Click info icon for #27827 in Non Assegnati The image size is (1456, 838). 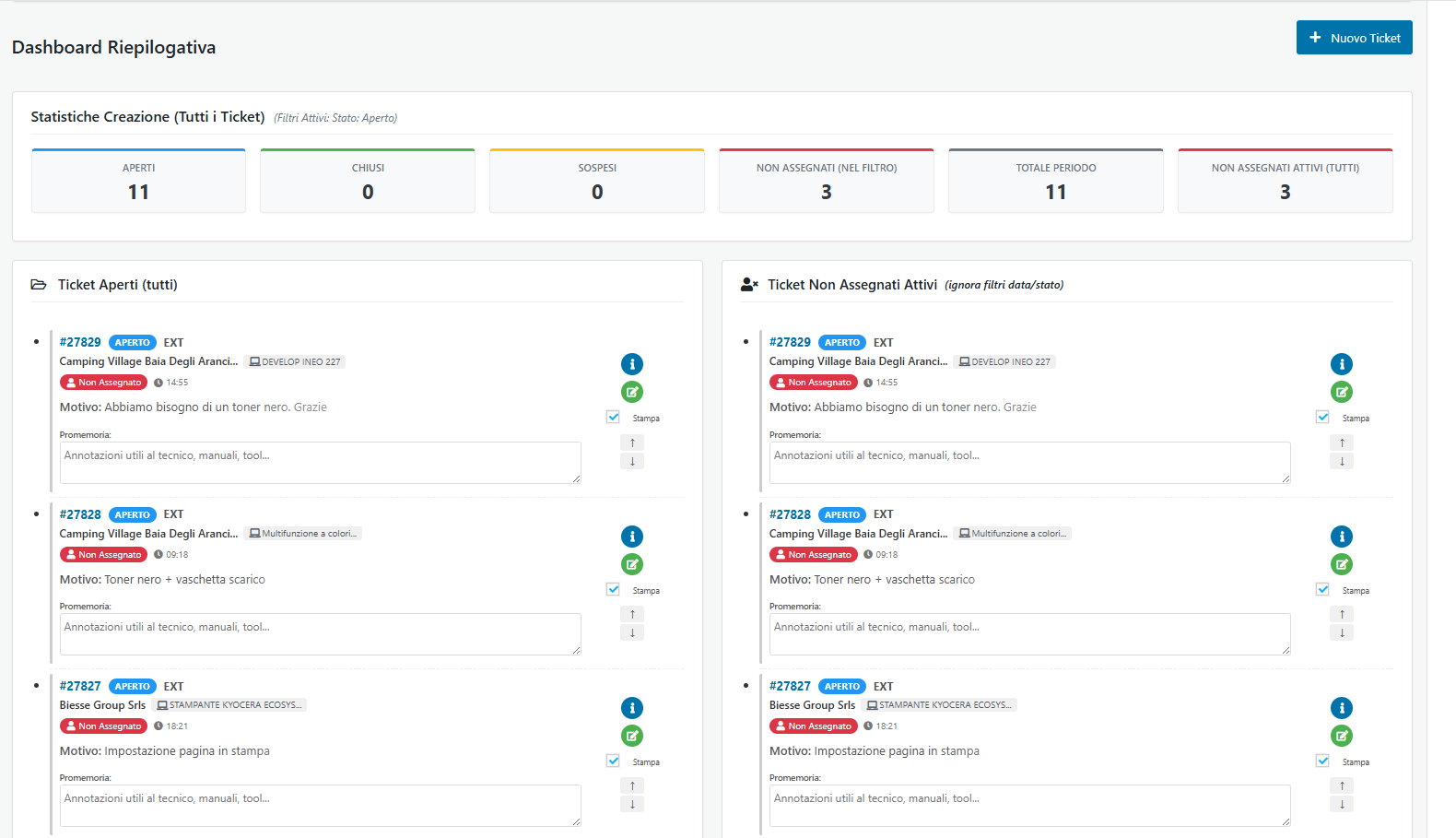(1342, 708)
